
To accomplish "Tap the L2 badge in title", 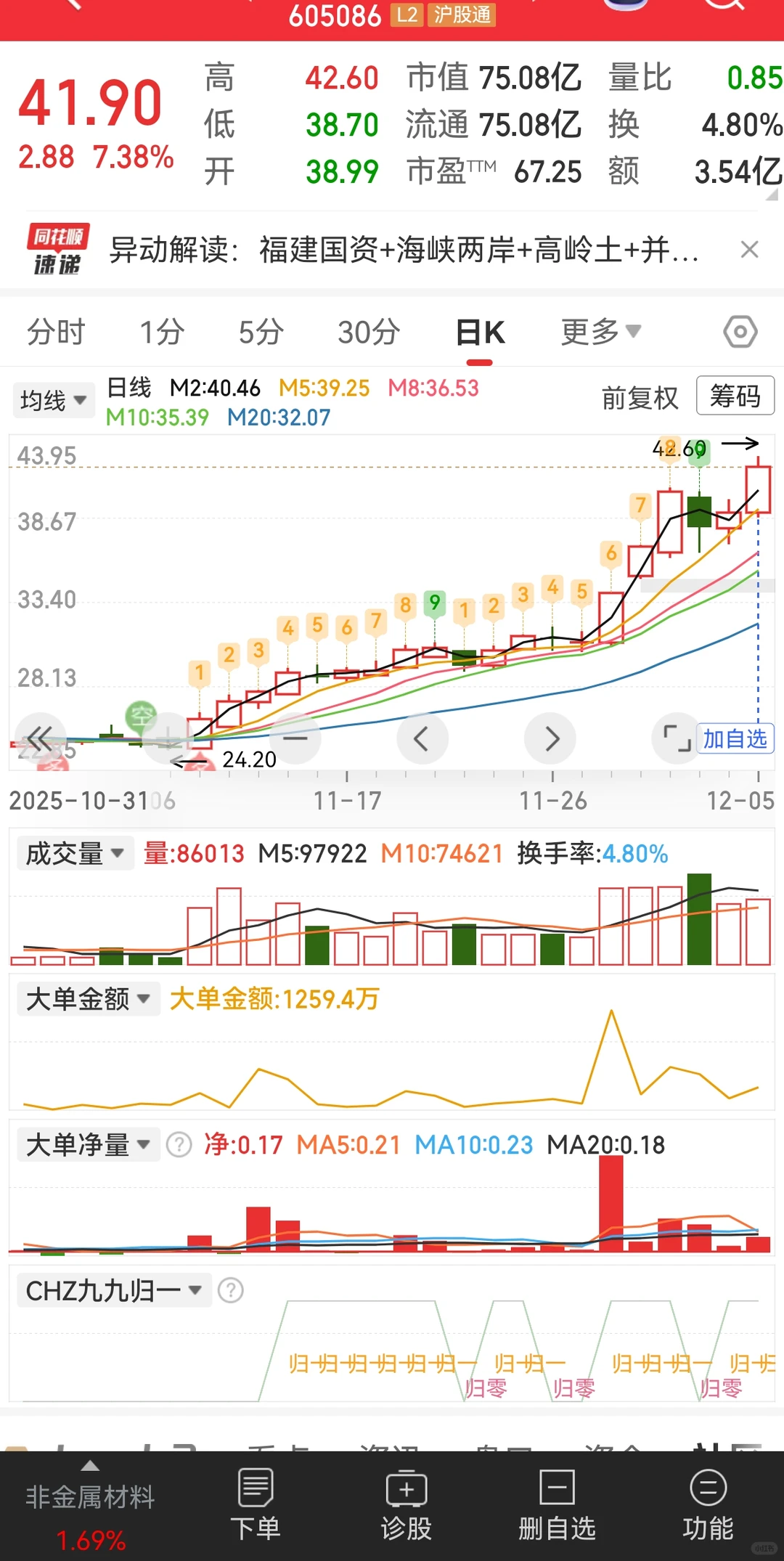I will [x=407, y=15].
